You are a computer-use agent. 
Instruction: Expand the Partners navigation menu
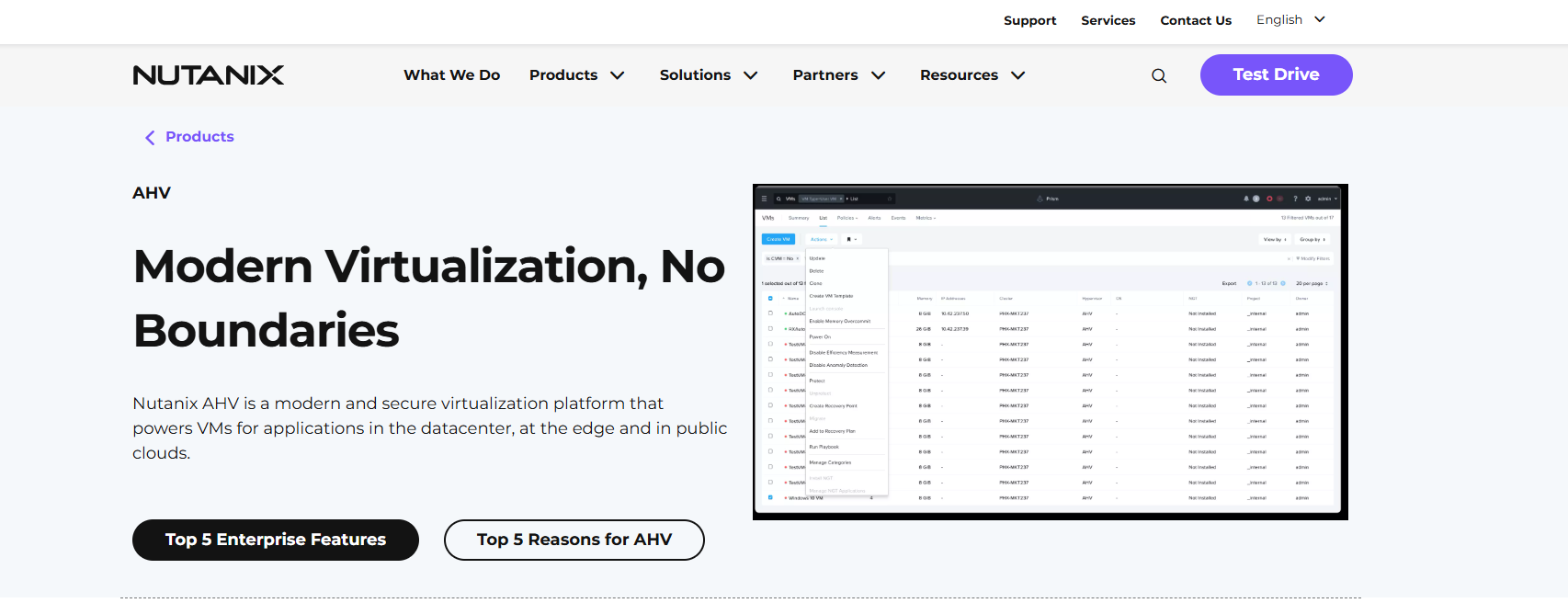[839, 75]
